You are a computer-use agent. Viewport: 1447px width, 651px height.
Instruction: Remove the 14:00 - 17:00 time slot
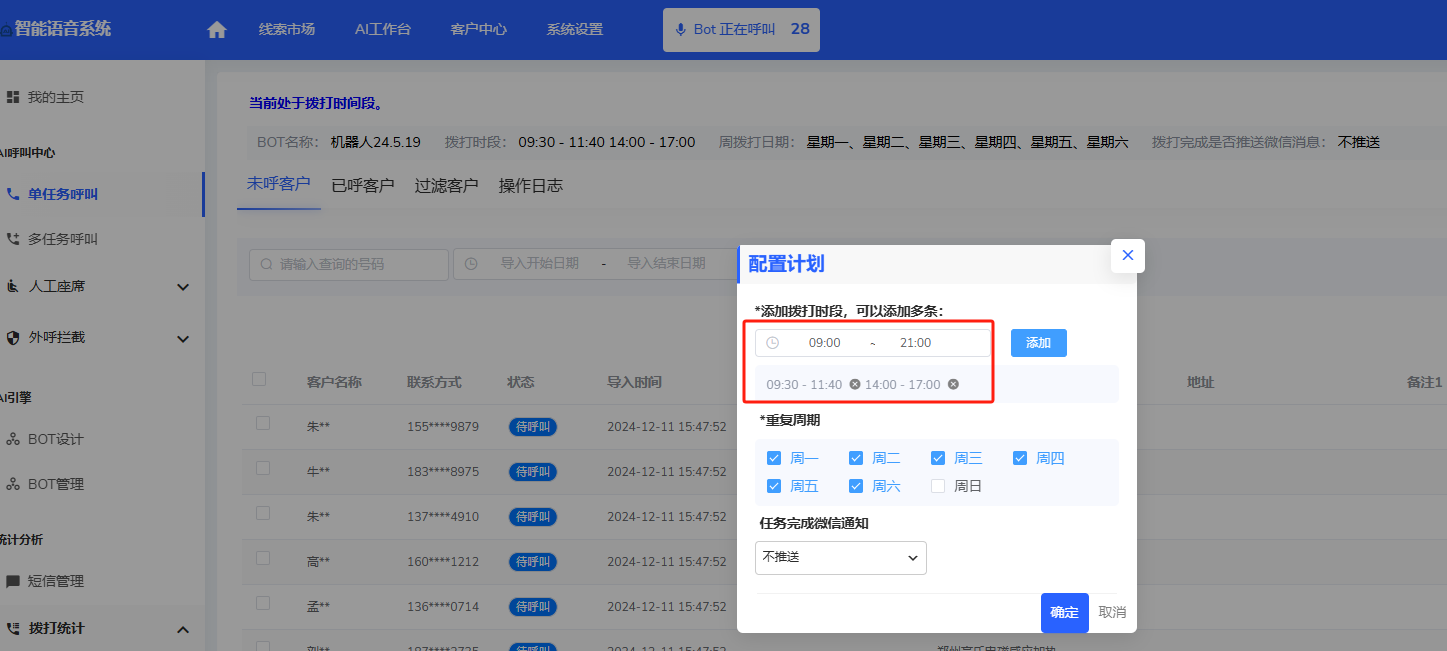953,385
